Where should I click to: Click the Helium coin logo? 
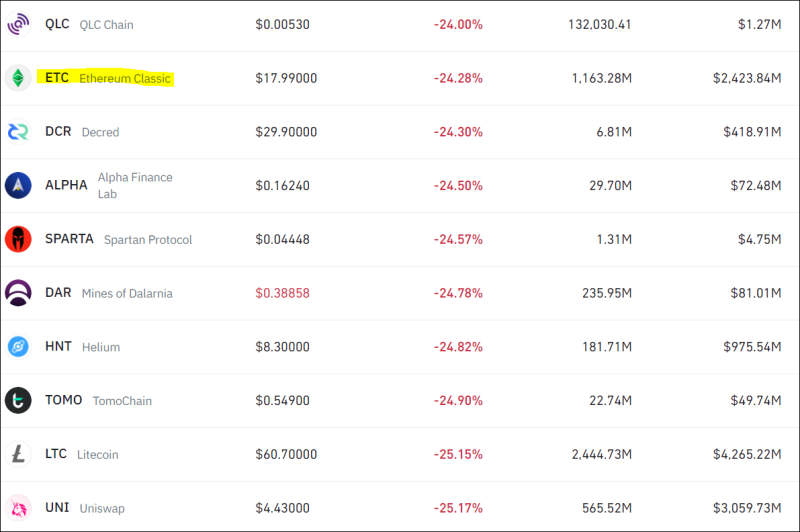(x=18, y=347)
